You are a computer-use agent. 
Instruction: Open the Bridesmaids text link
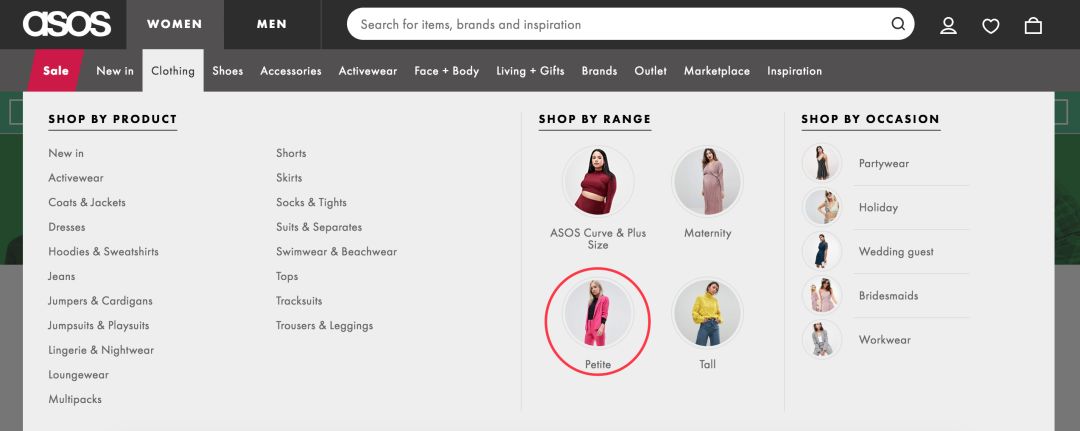(889, 295)
